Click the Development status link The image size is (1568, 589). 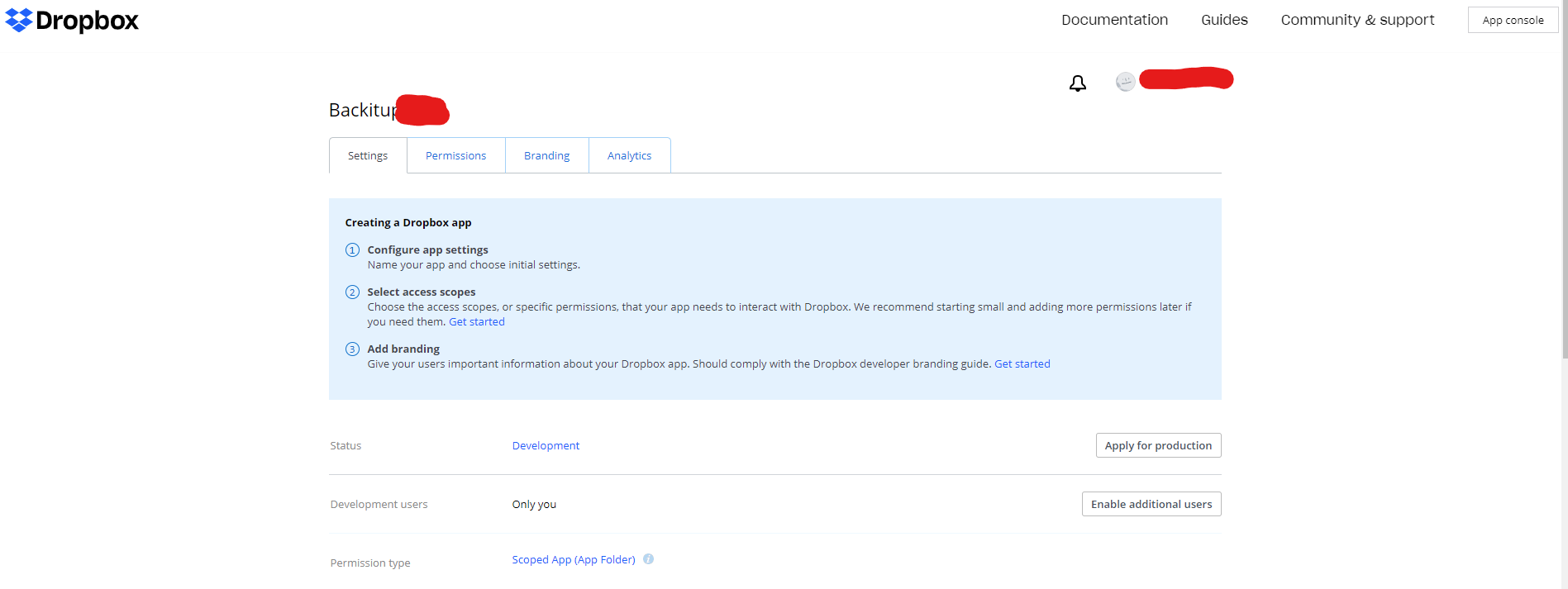pyautogui.click(x=546, y=446)
